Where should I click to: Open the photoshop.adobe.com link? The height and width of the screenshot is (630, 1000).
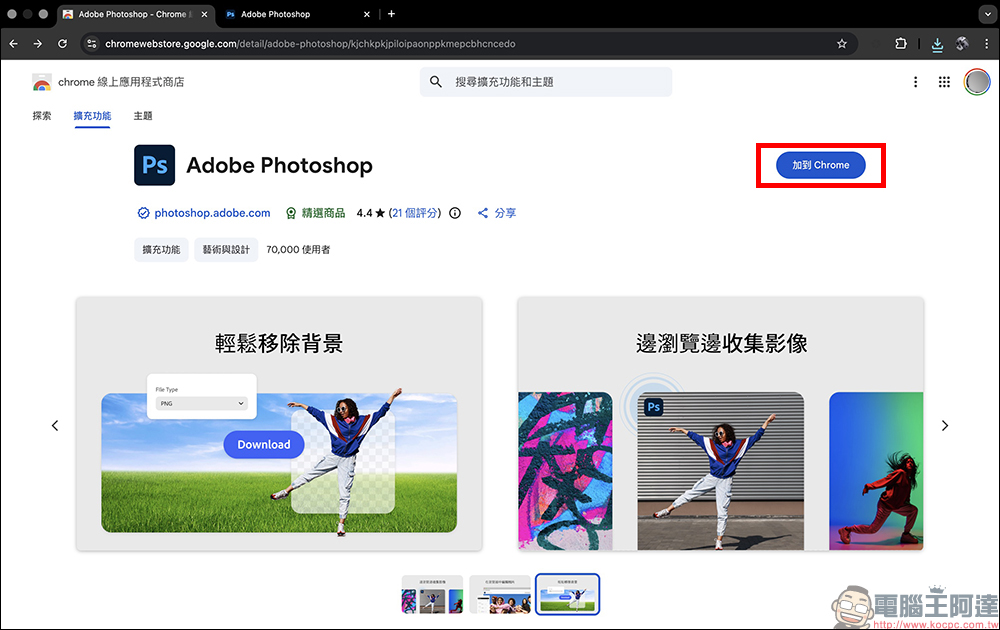coord(212,212)
